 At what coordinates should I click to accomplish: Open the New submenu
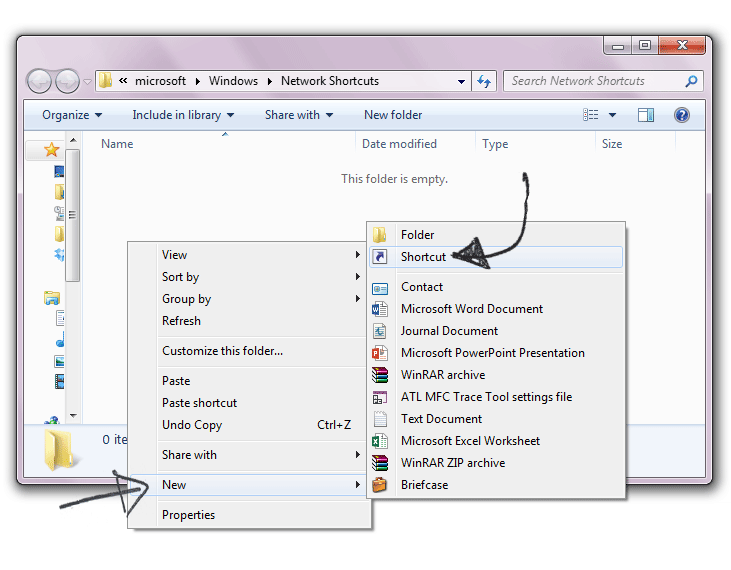[x=248, y=485]
